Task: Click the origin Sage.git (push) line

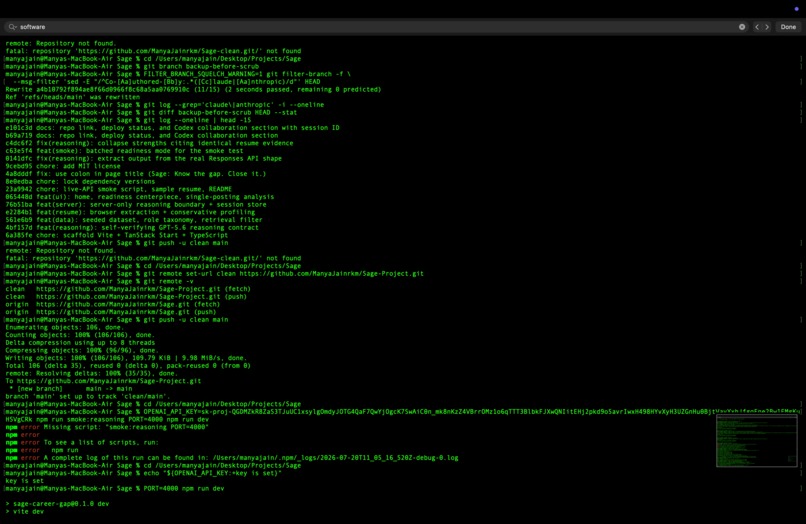Action: [111, 312]
